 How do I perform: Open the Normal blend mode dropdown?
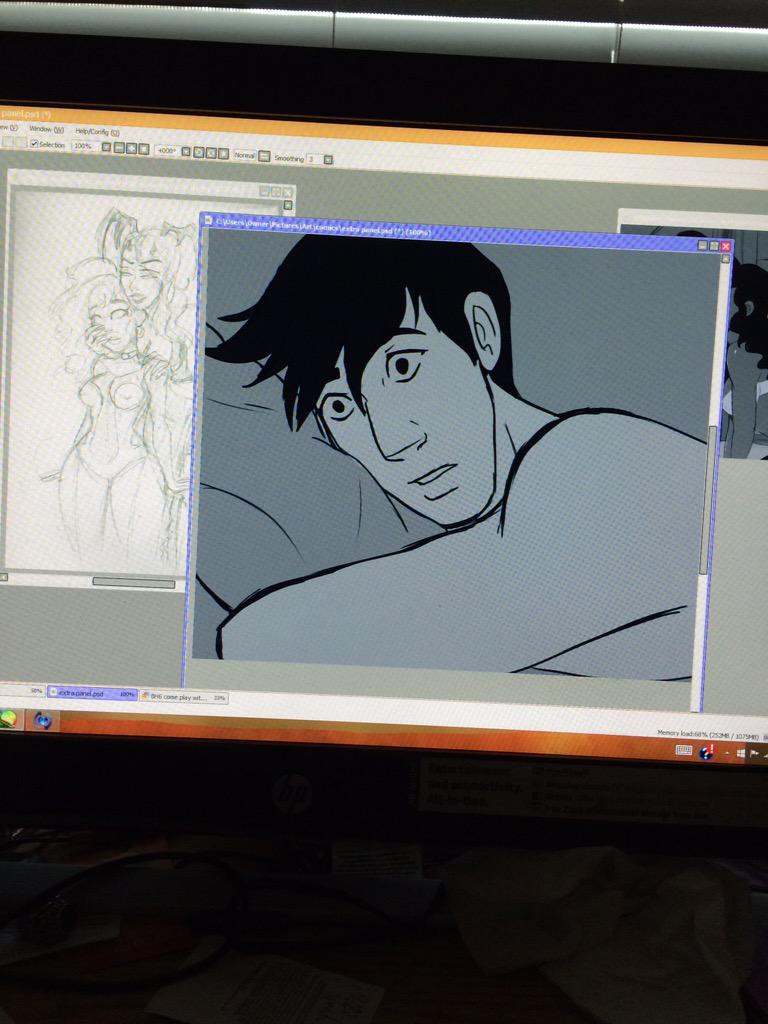244,155
